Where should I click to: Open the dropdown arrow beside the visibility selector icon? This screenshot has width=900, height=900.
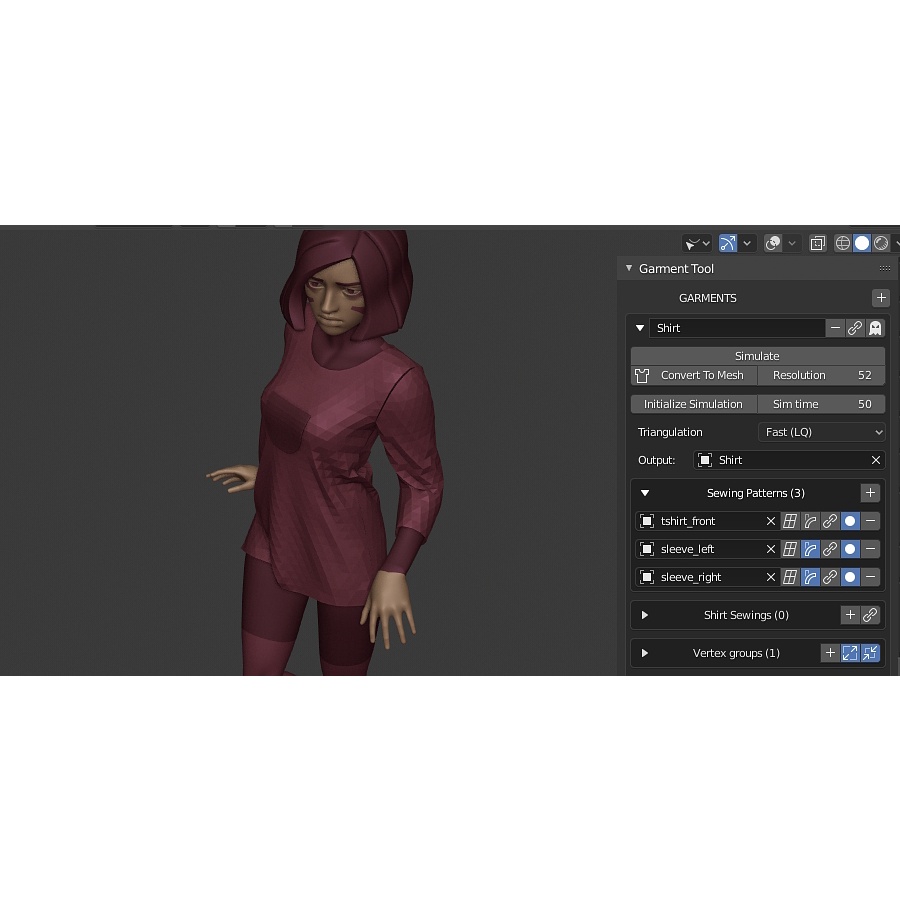[707, 243]
